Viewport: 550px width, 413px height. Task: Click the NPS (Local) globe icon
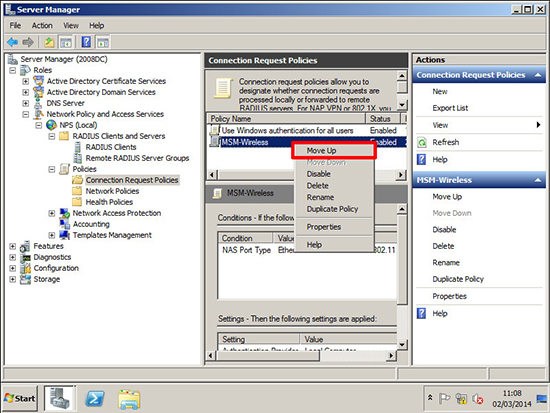pos(51,125)
